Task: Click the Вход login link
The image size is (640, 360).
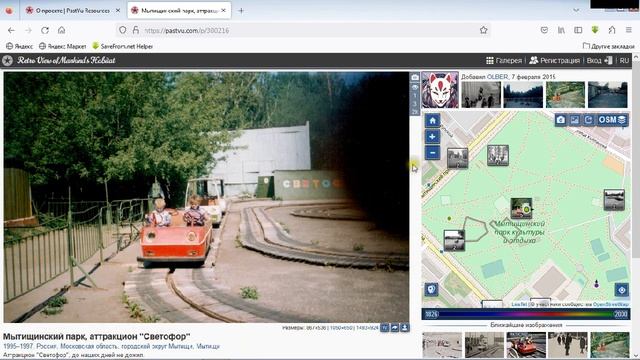Action: point(594,60)
